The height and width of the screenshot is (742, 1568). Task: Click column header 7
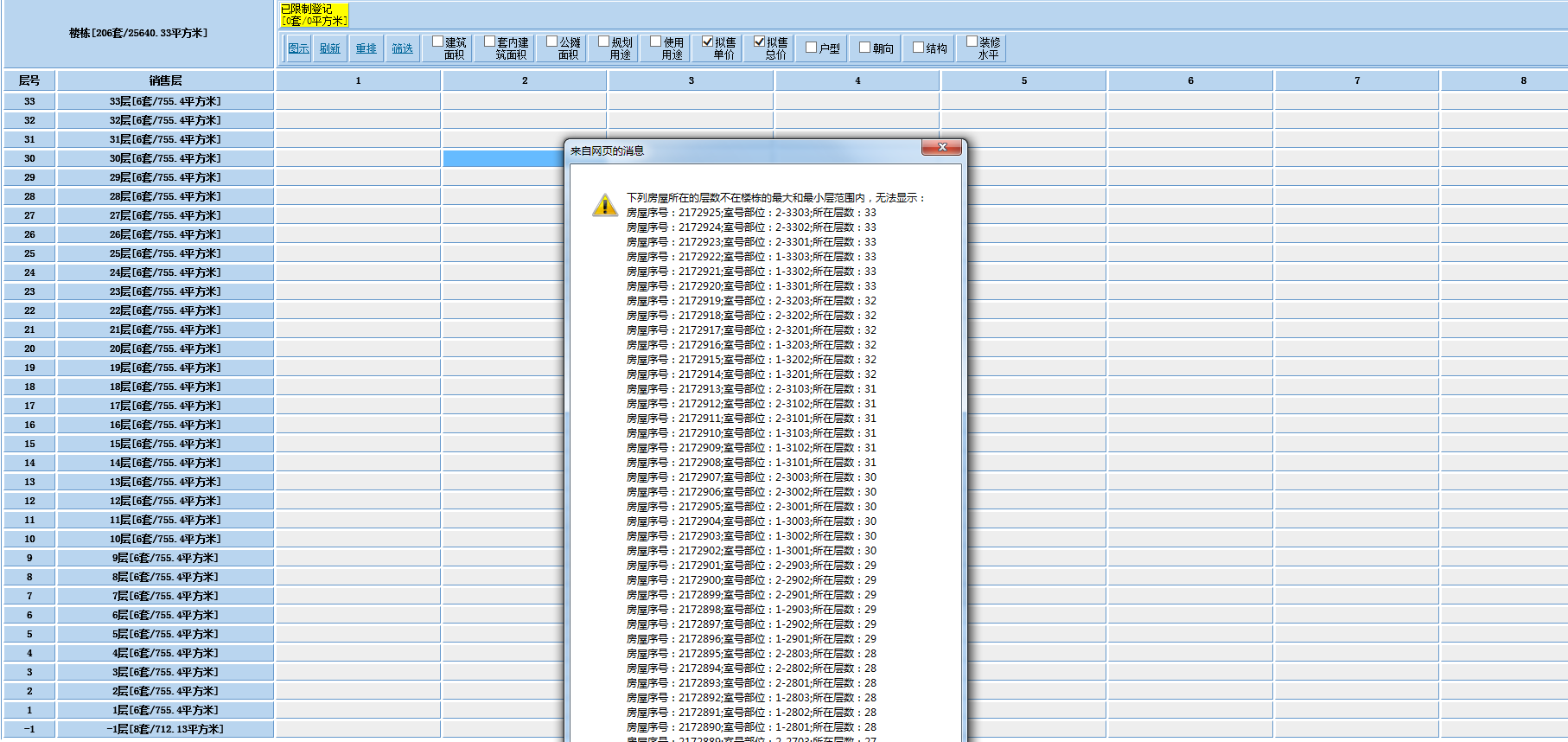pos(1357,80)
